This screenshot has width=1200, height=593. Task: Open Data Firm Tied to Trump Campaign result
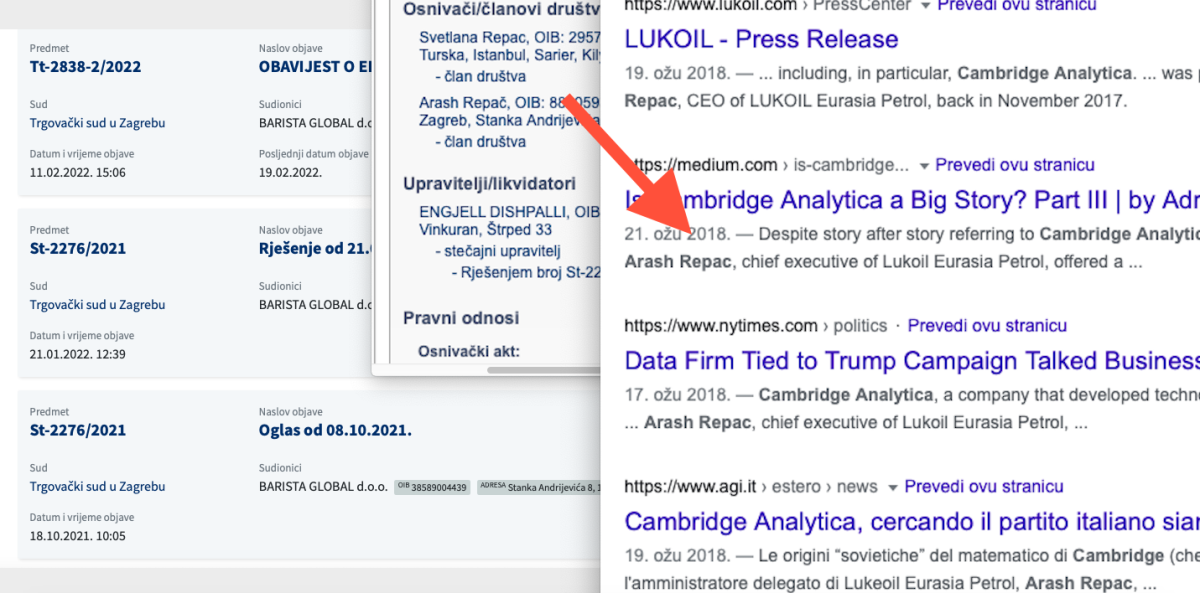911,361
